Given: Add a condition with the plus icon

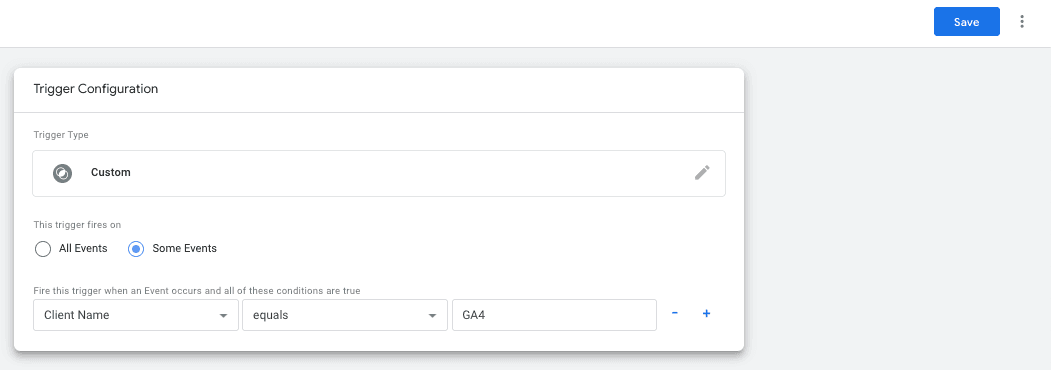Looking at the screenshot, I should [706, 314].
